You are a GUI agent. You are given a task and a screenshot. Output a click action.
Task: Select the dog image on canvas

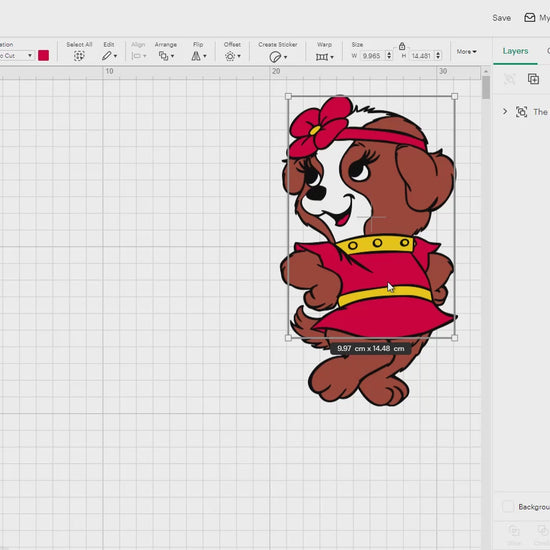tap(368, 251)
